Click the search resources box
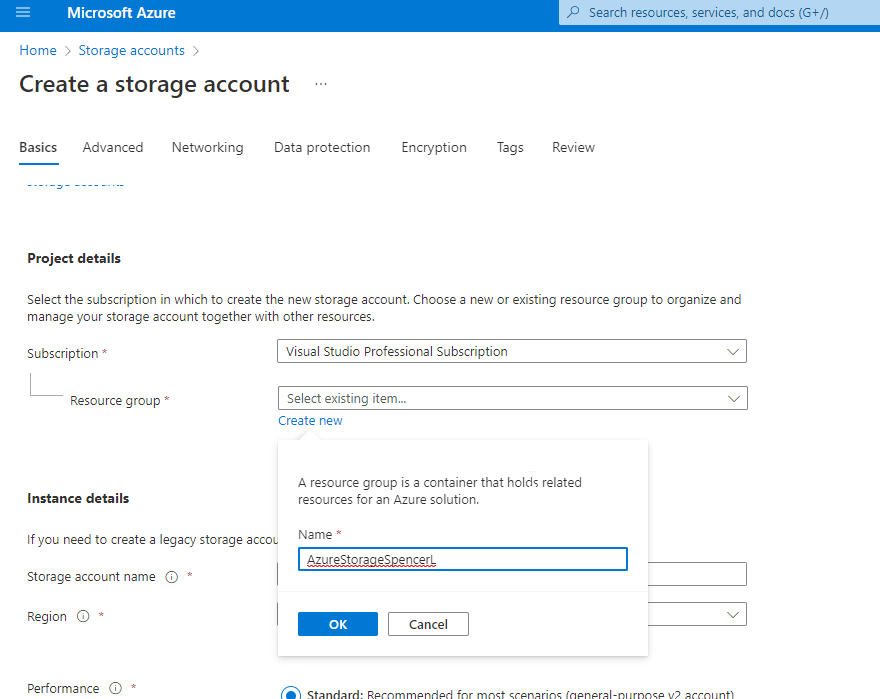Viewport: 880px width, 699px height. coord(719,12)
